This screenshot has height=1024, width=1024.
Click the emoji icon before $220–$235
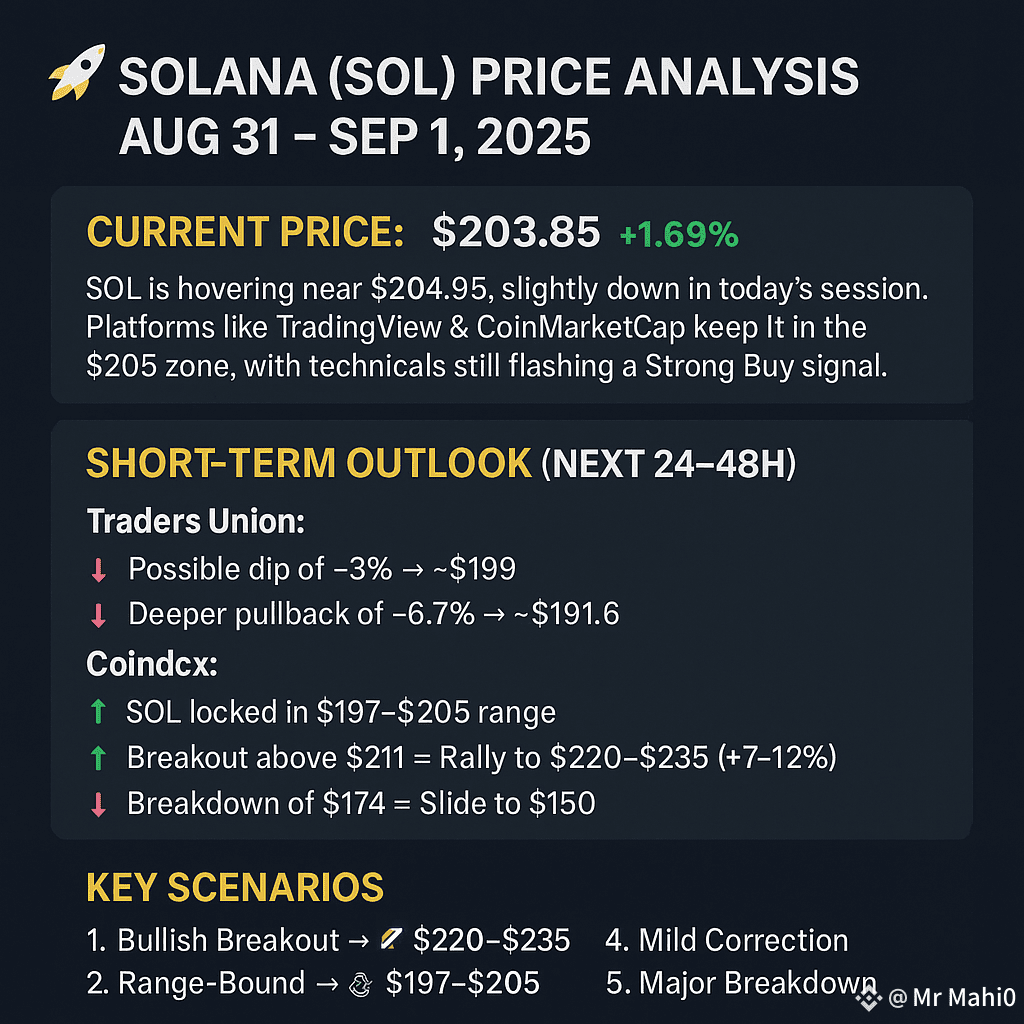391,940
